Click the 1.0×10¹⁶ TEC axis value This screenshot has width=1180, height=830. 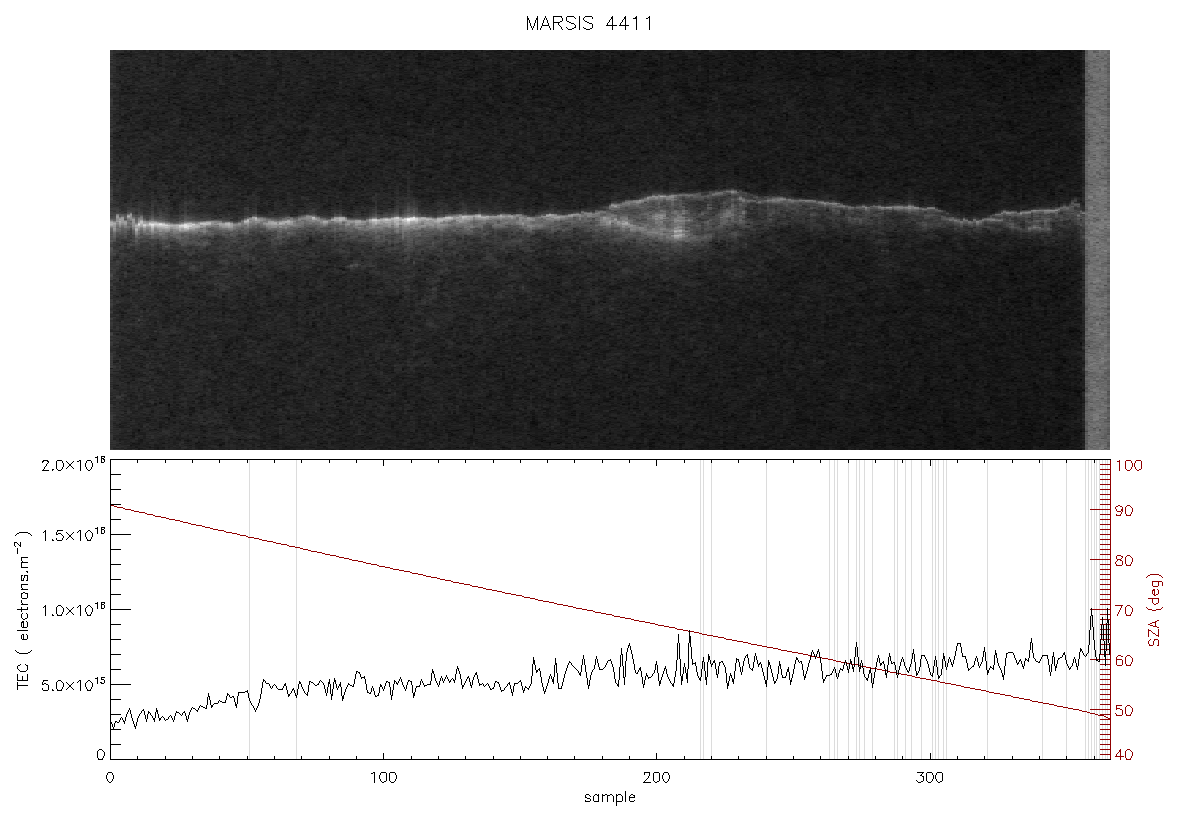73,610
